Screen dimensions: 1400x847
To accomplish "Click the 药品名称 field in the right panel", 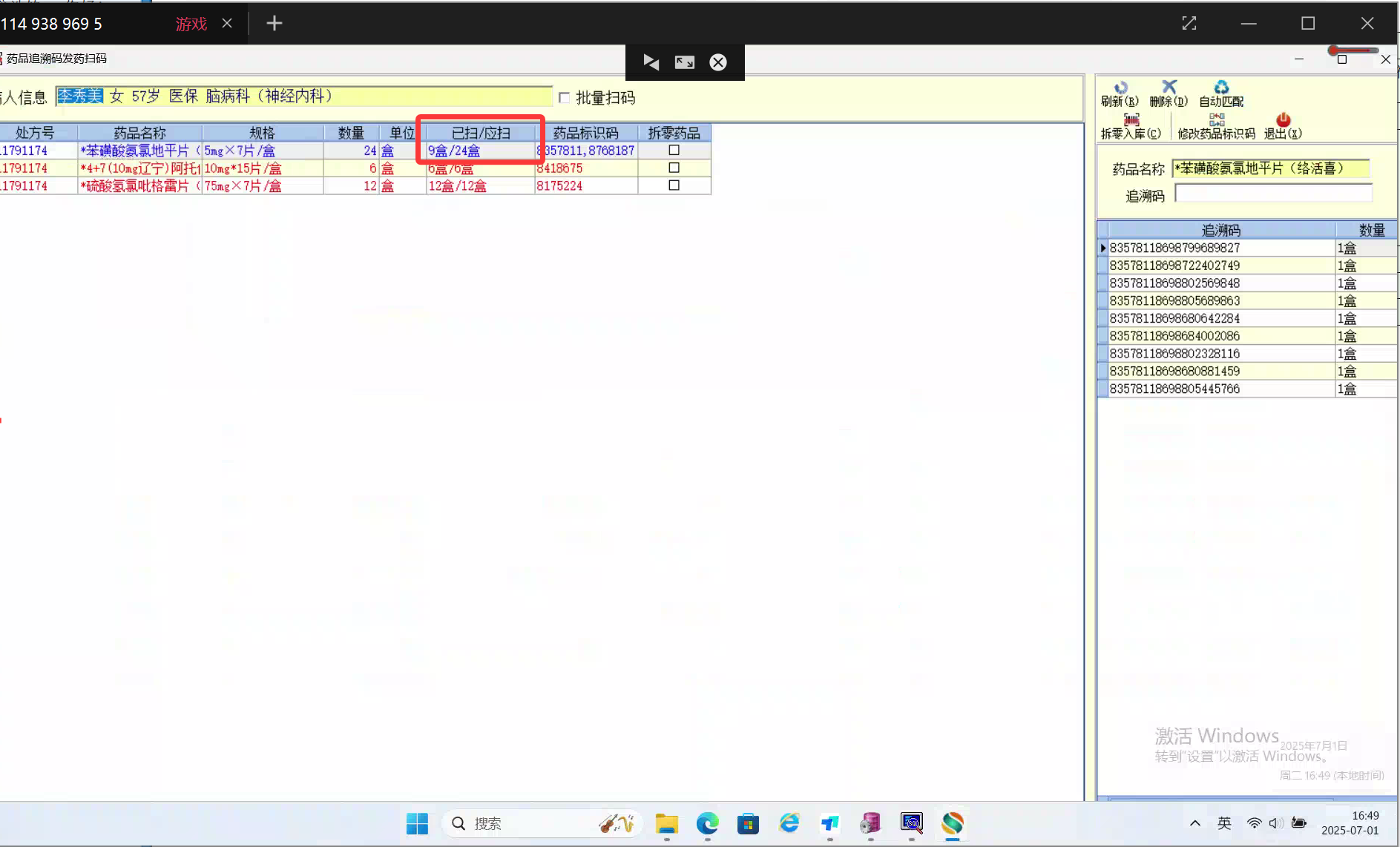I will 1270,168.
